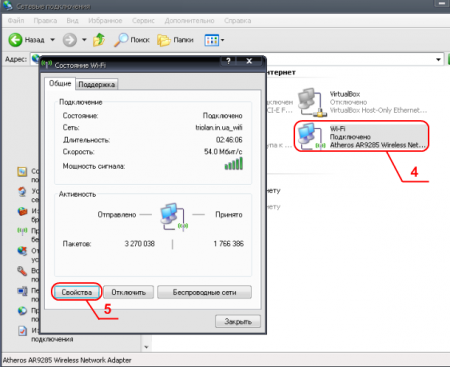
Task: Click the fifth sidebar globe icon
Action: (22, 251)
